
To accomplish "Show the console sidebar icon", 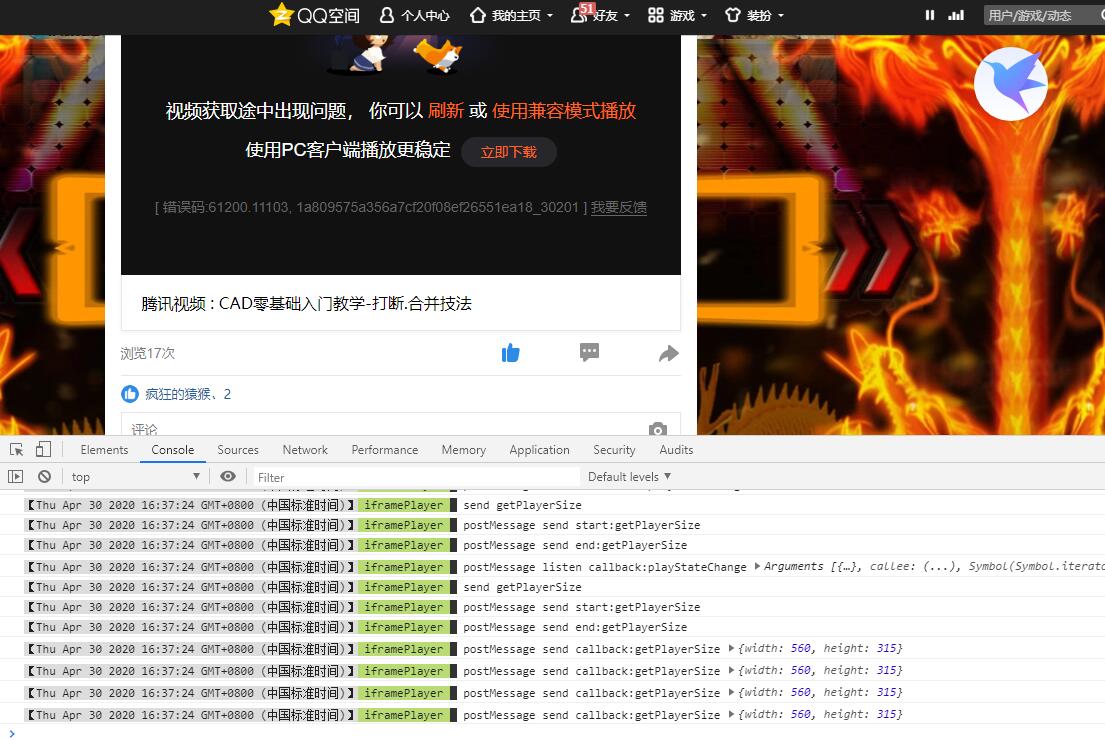I will [x=16, y=477].
